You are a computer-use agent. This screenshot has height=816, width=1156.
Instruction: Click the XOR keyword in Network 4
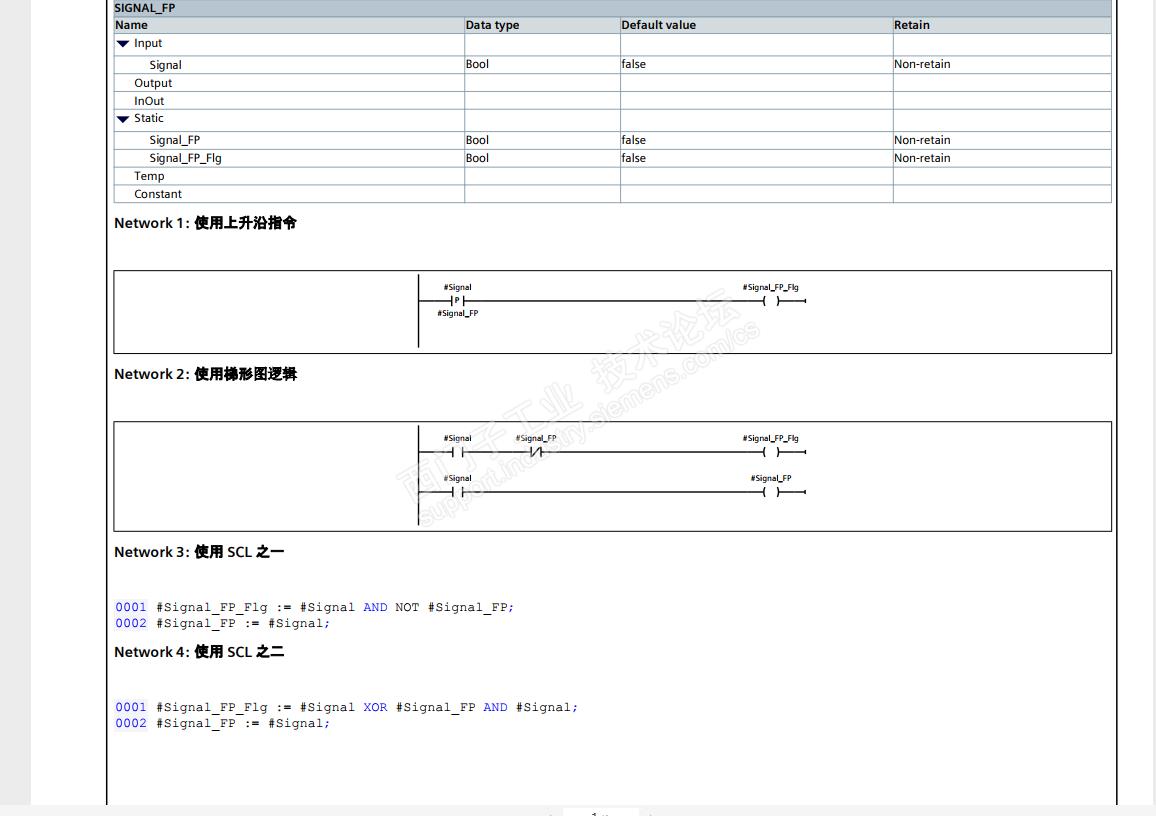click(x=375, y=708)
